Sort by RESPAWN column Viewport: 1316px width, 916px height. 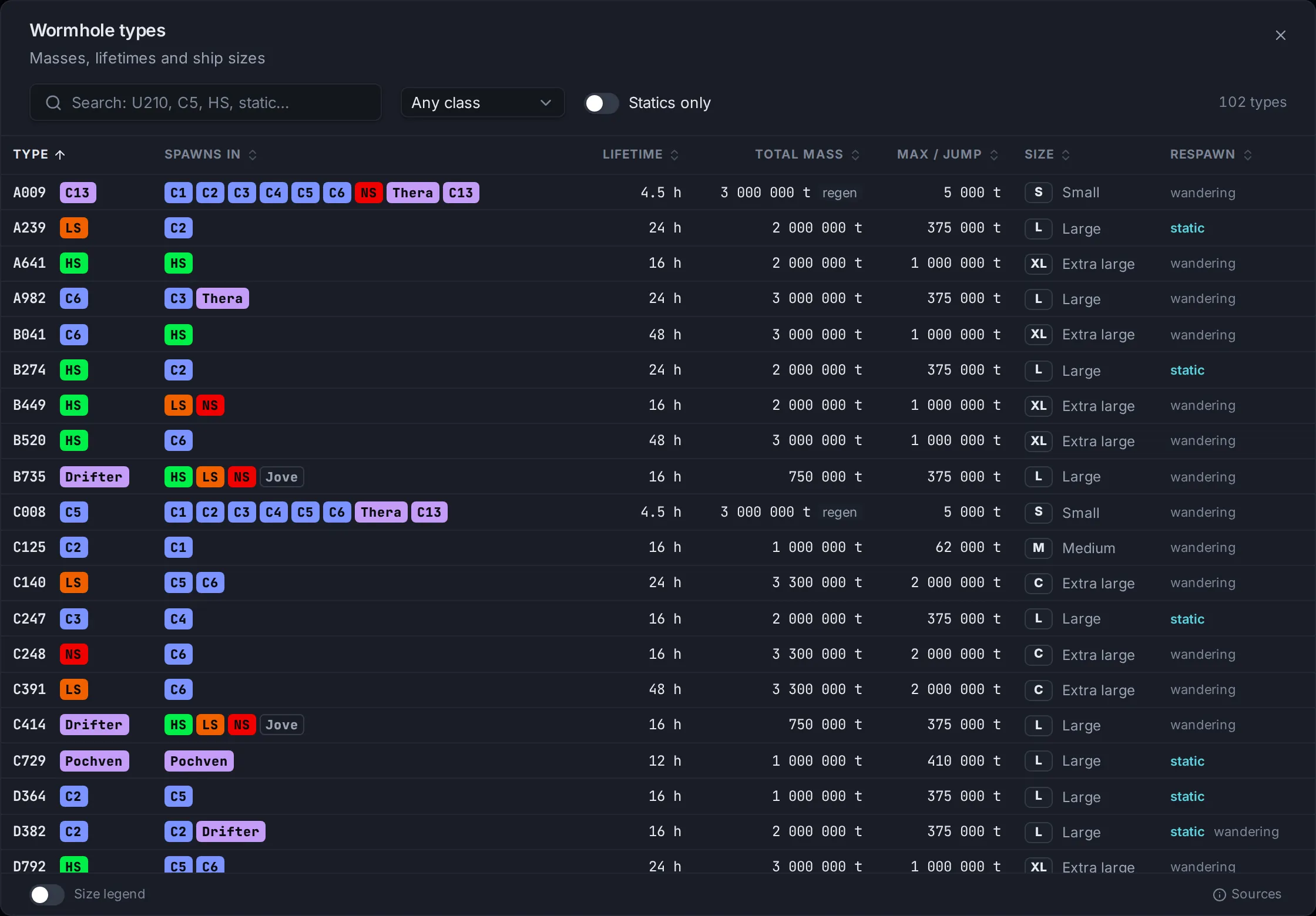click(1211, 154)
